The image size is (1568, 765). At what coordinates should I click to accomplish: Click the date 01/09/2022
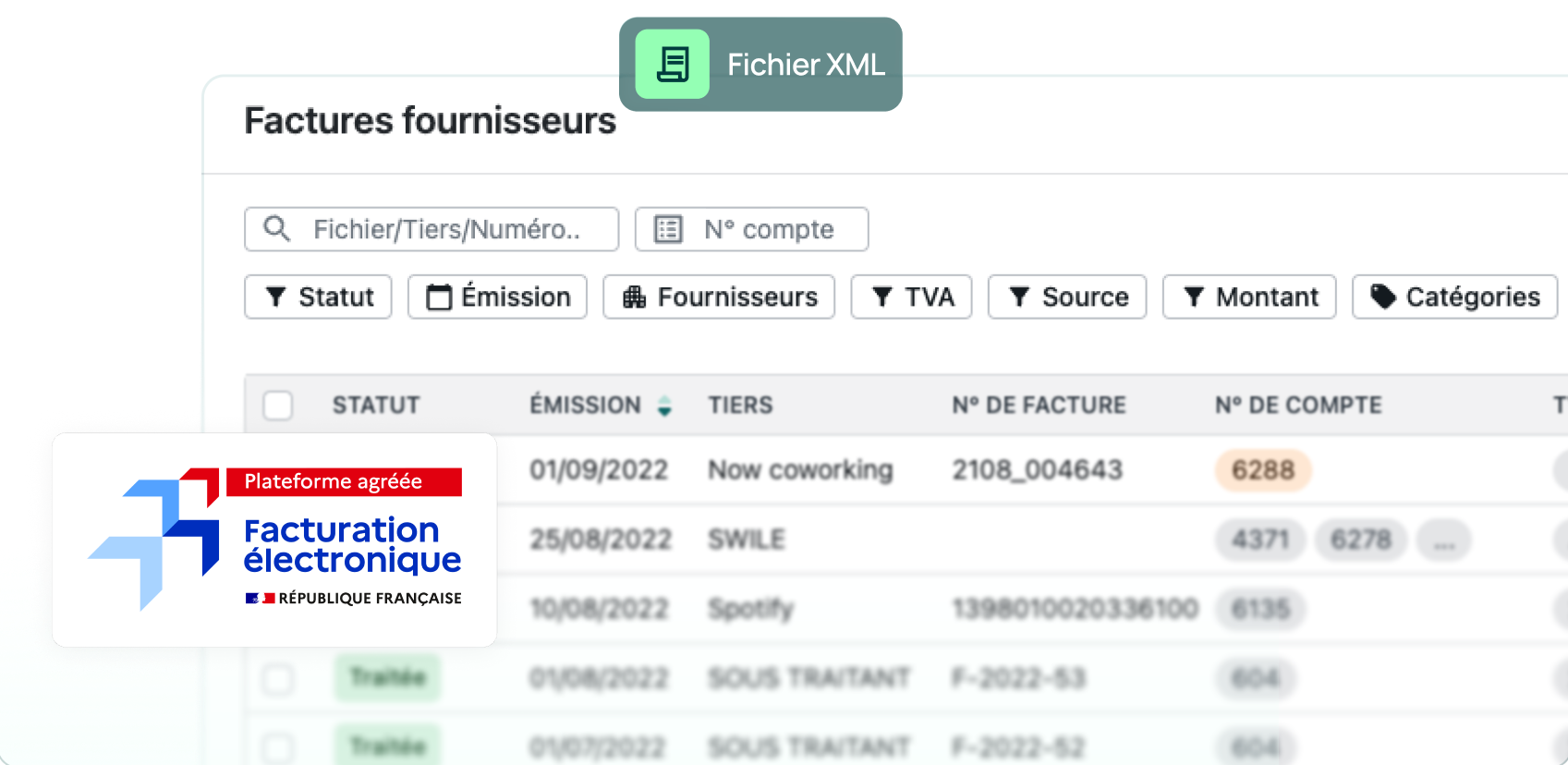pyautogui.click(x=599, y=470)
